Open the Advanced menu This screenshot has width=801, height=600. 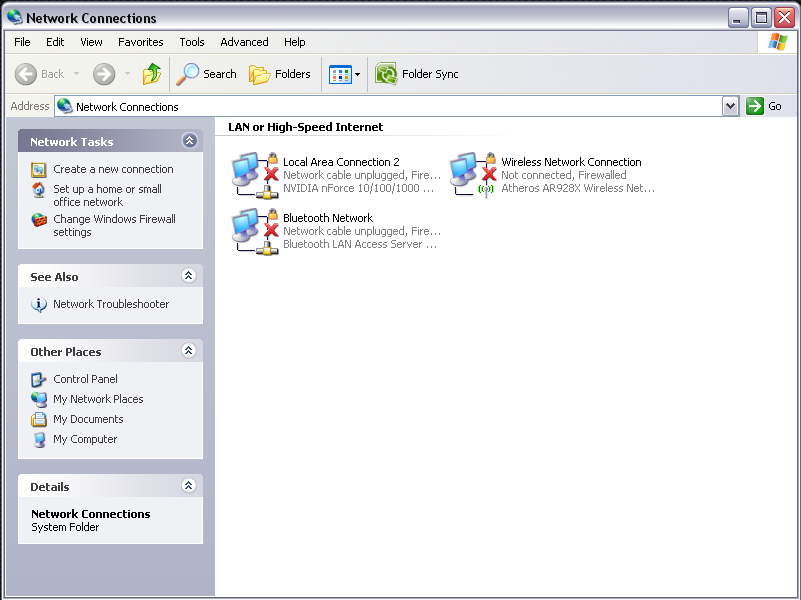[x=244, y=42]
